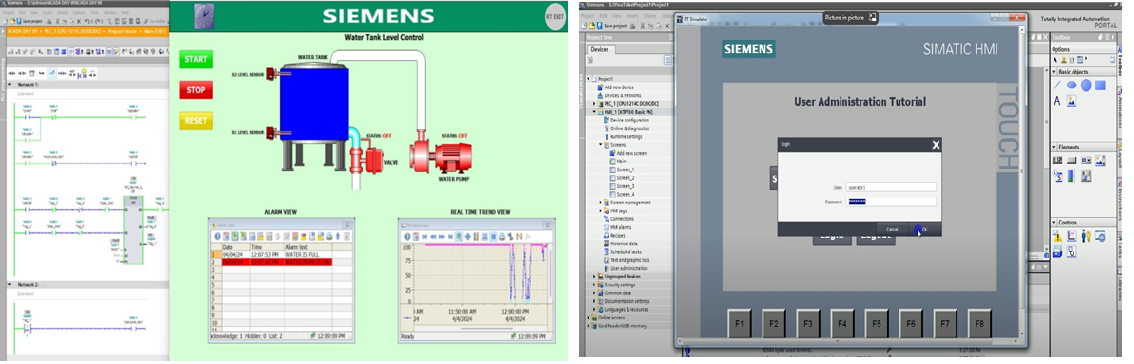The width and height of the screenshot is (1134, 364).
Task: Click the clock icon in the SCADA header
Action: [x=204, y=15]
